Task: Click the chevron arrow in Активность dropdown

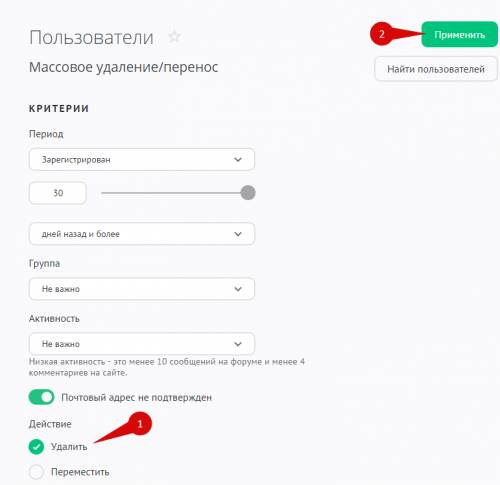Action: (238, 344)
